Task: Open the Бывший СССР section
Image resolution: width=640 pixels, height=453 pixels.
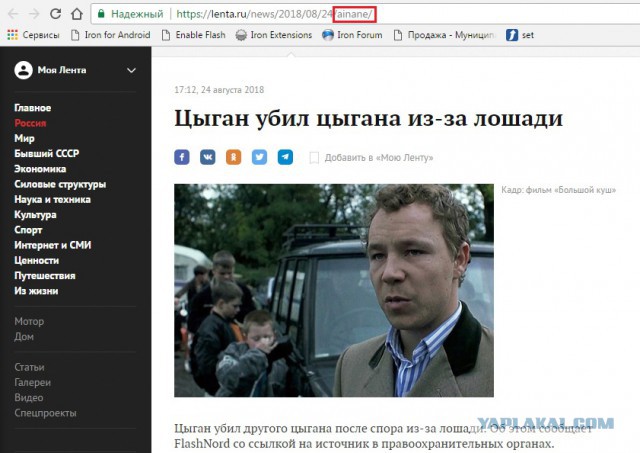Action: (x=47, y=153)
